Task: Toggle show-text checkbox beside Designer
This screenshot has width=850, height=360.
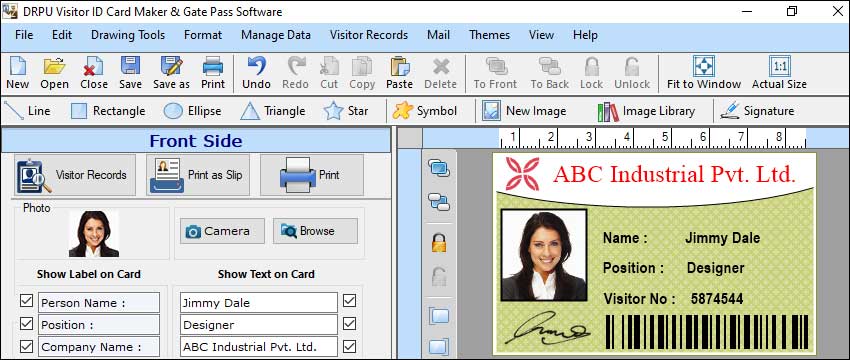Action: tap(350, 324)
